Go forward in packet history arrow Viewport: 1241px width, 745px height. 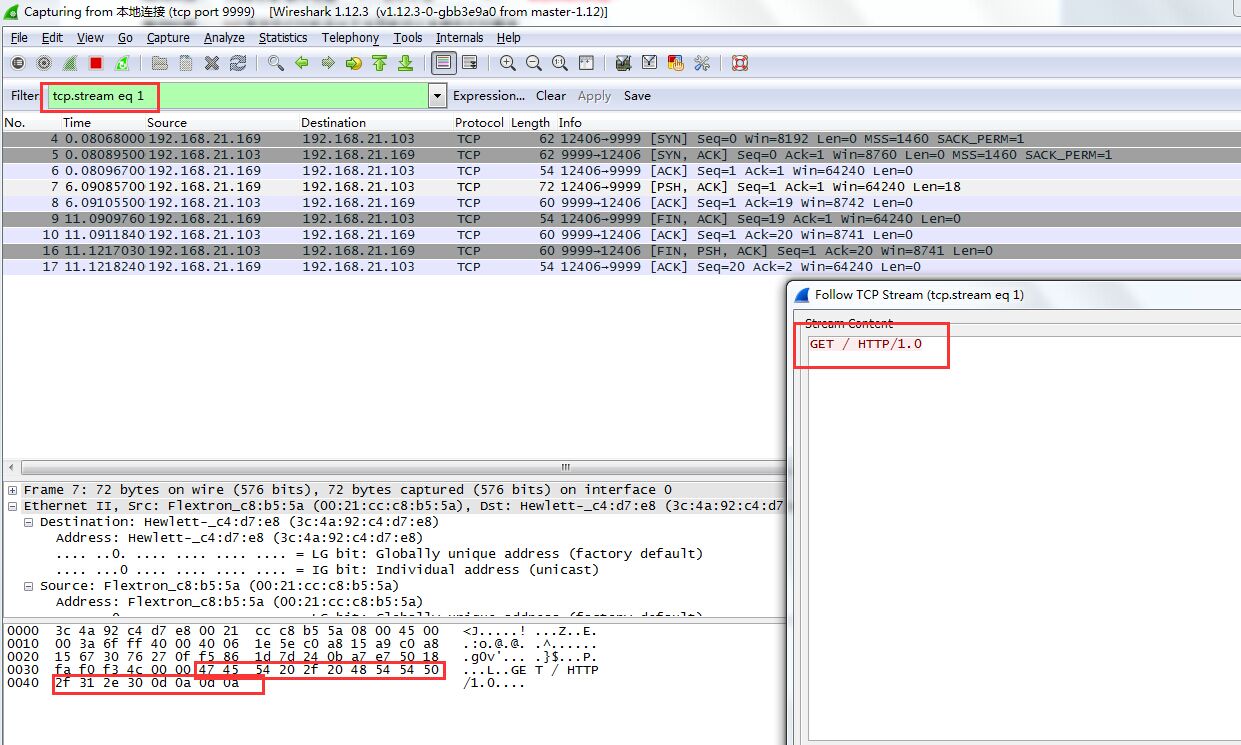click(x=328, y=63)
